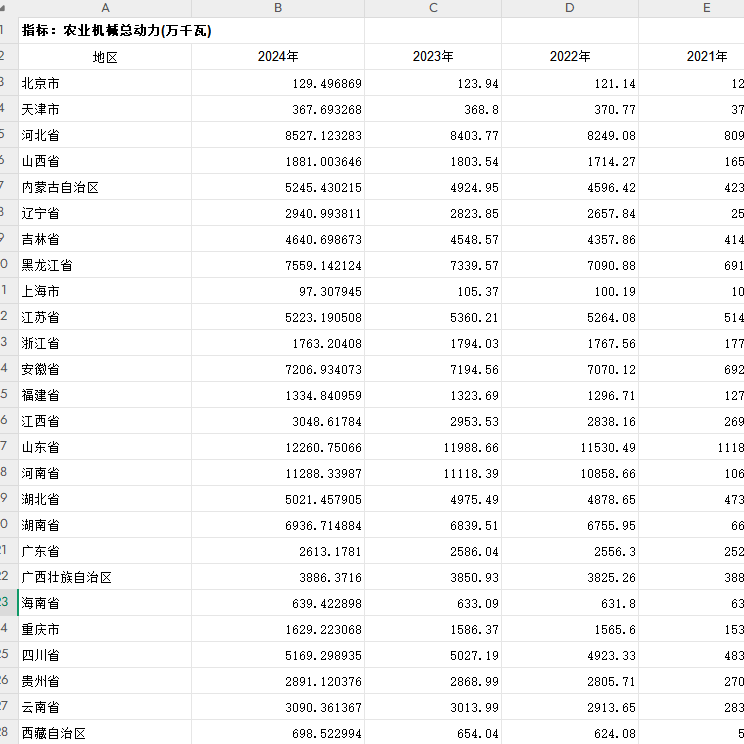Click the 2023年 header cell
The width and height of the screenshot is (744, 744).
tap(433, 57)
